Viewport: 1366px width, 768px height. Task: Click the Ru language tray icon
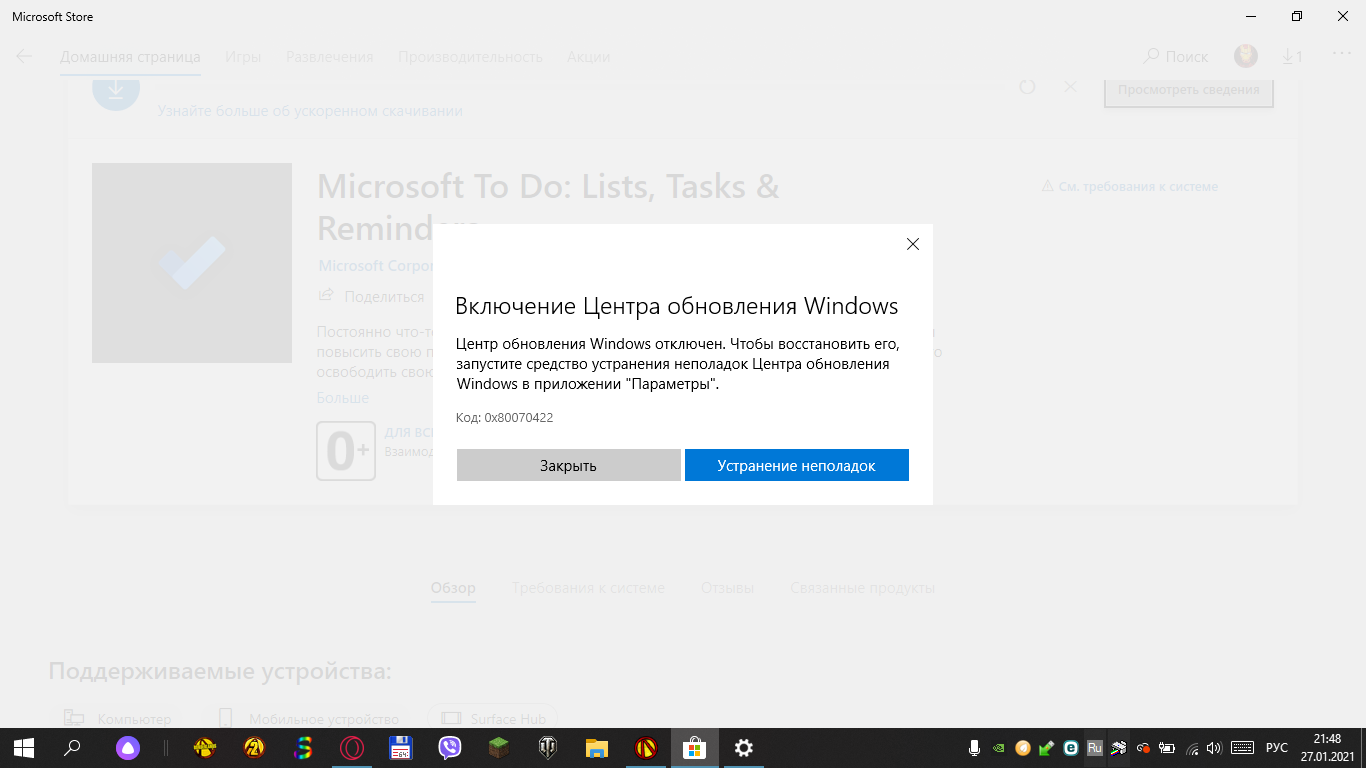pos(1095,748)
